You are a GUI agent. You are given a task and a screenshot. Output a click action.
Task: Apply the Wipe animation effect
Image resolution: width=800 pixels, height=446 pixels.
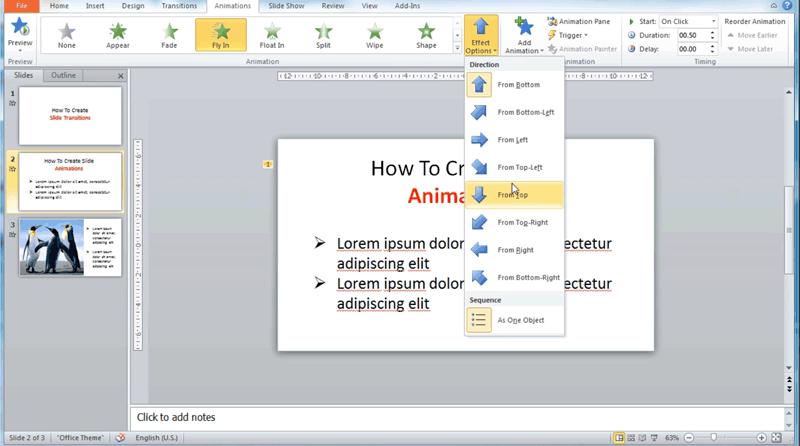click(x=375, y=34)
